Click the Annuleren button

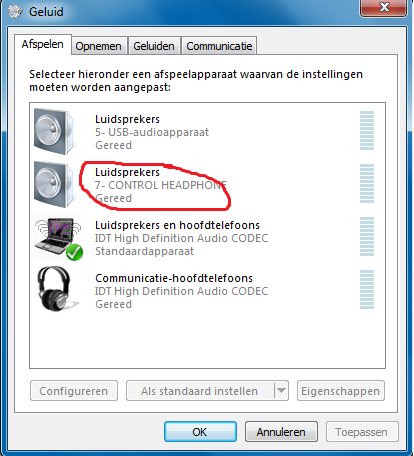pyautogui.click(x=281, y=432)
